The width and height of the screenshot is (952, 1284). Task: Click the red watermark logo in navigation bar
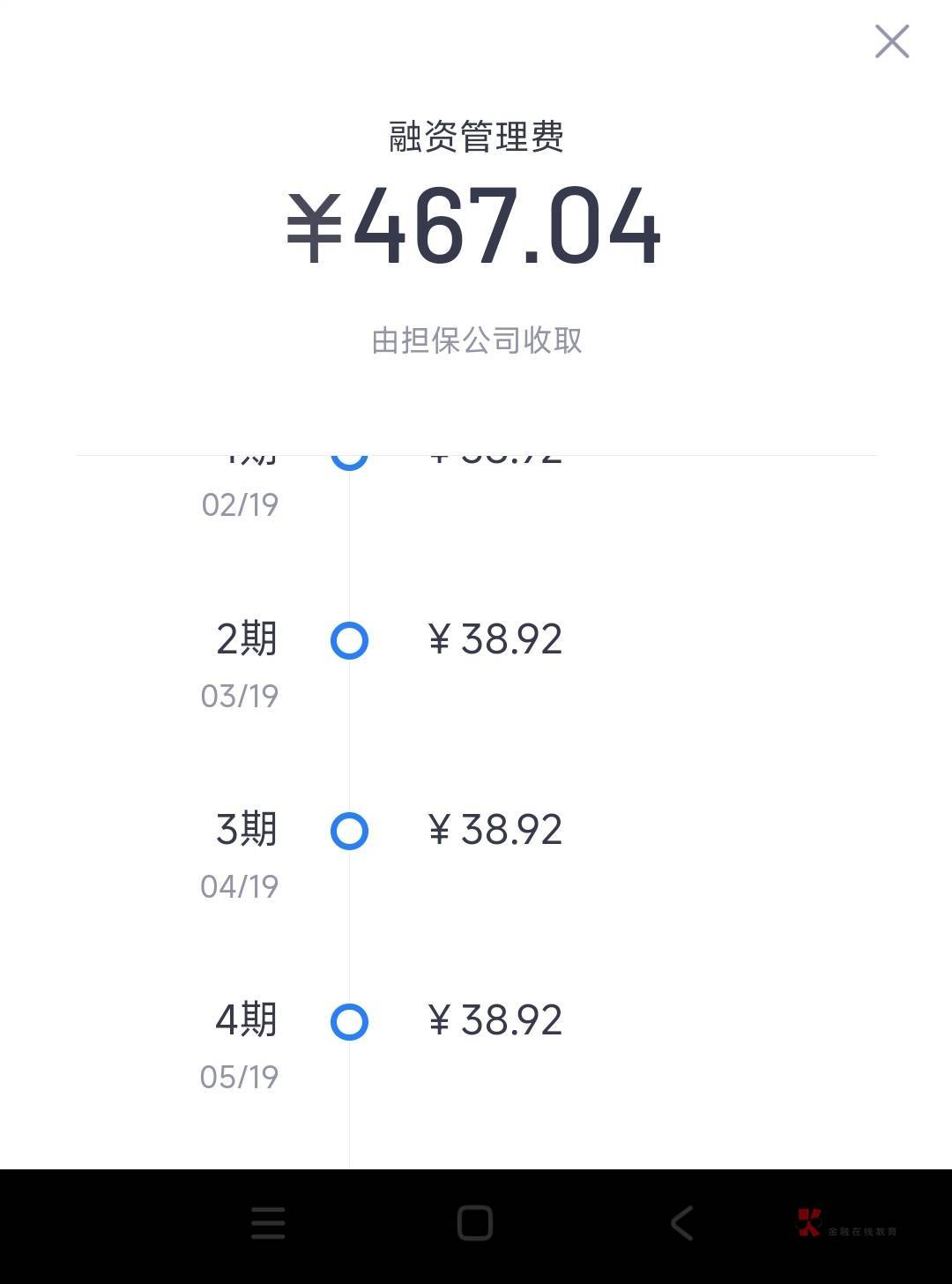point(808,1222)
